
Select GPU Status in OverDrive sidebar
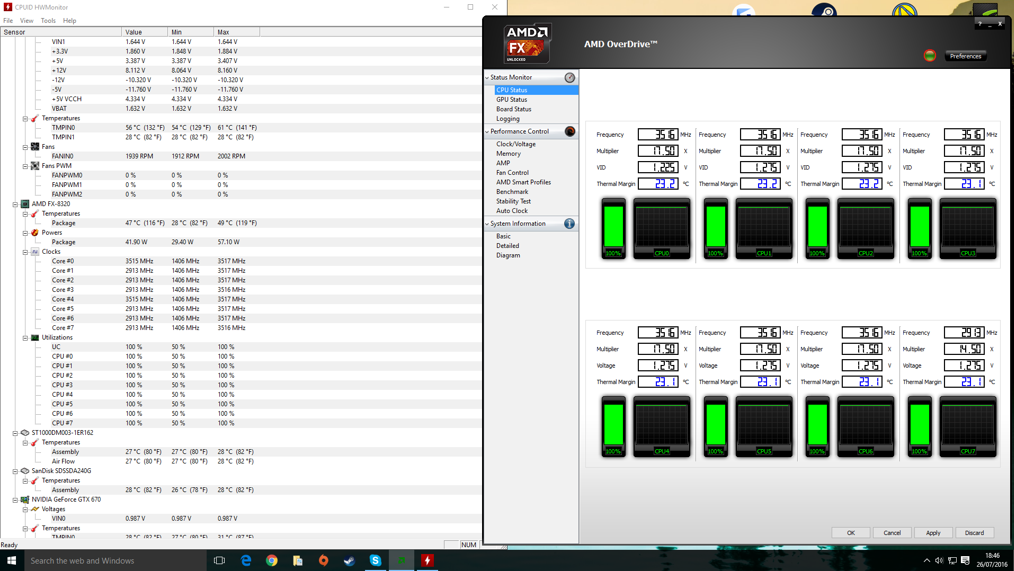(512, 100)
